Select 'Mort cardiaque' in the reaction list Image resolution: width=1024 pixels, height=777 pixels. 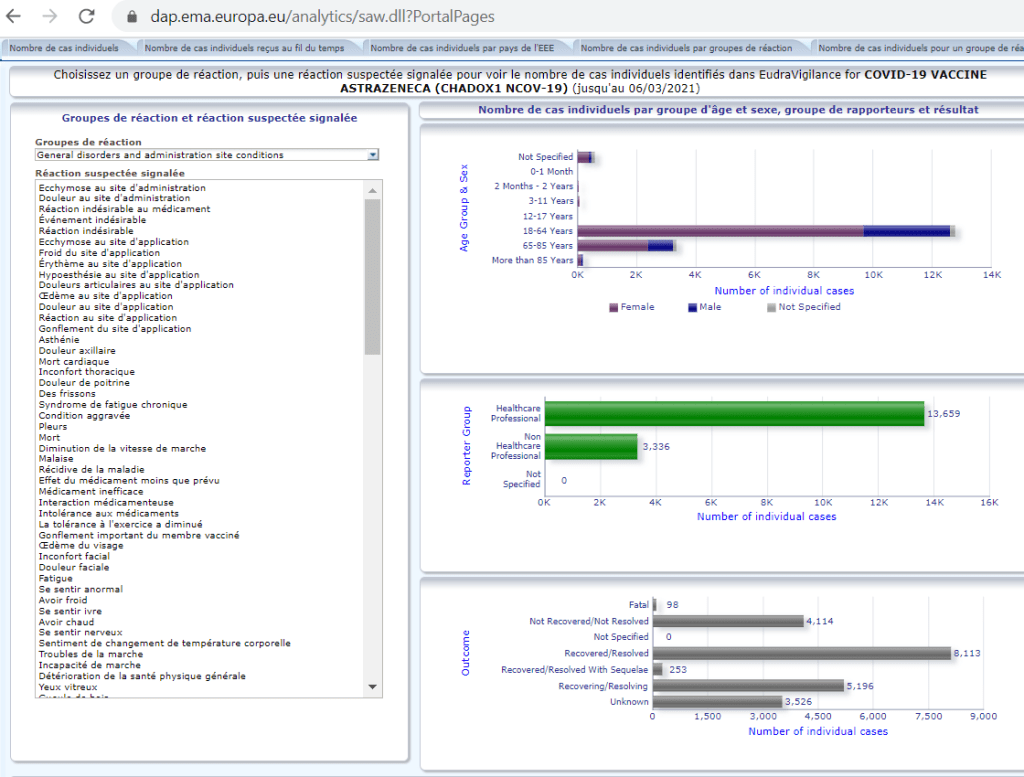[x=73, y=361]
